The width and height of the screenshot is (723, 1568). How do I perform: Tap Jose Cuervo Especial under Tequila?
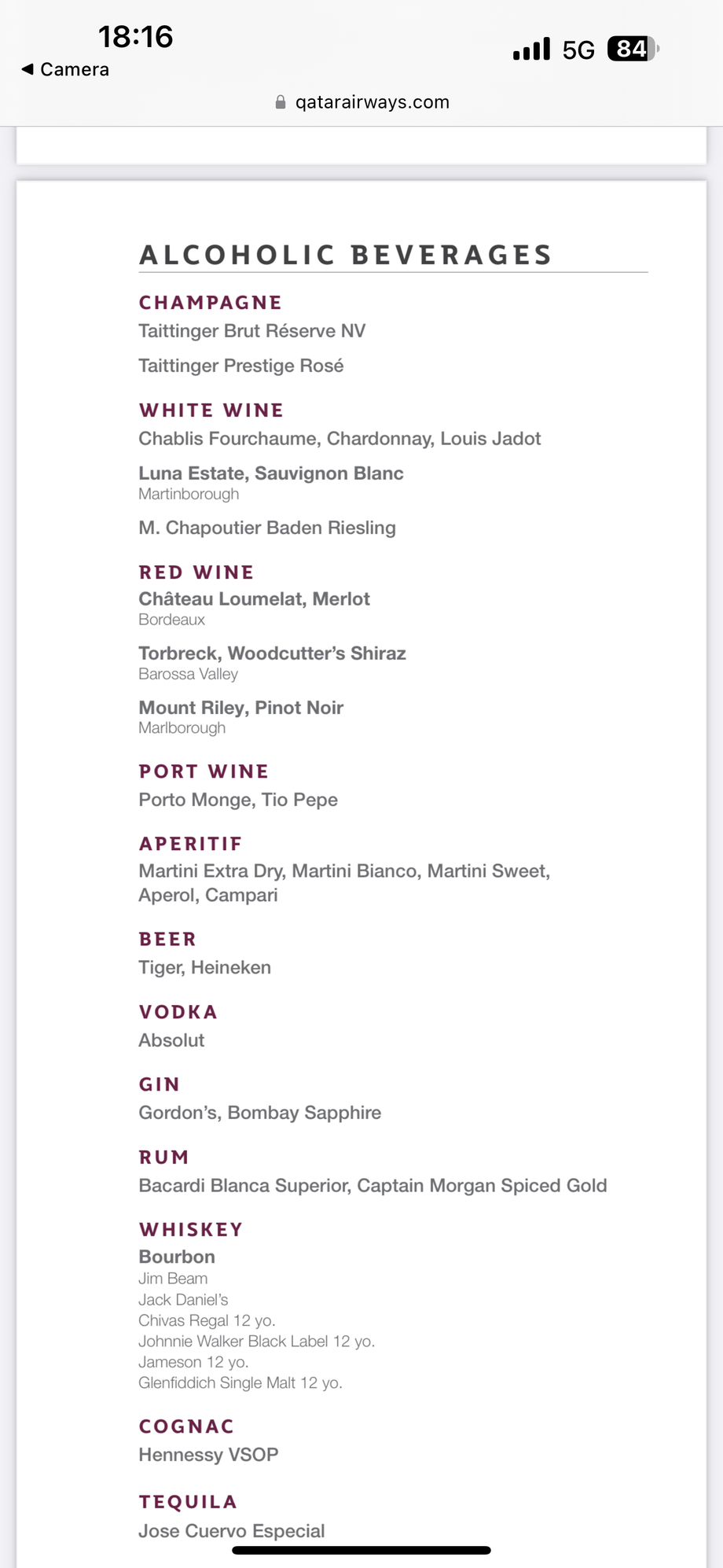coord(232,1531)
